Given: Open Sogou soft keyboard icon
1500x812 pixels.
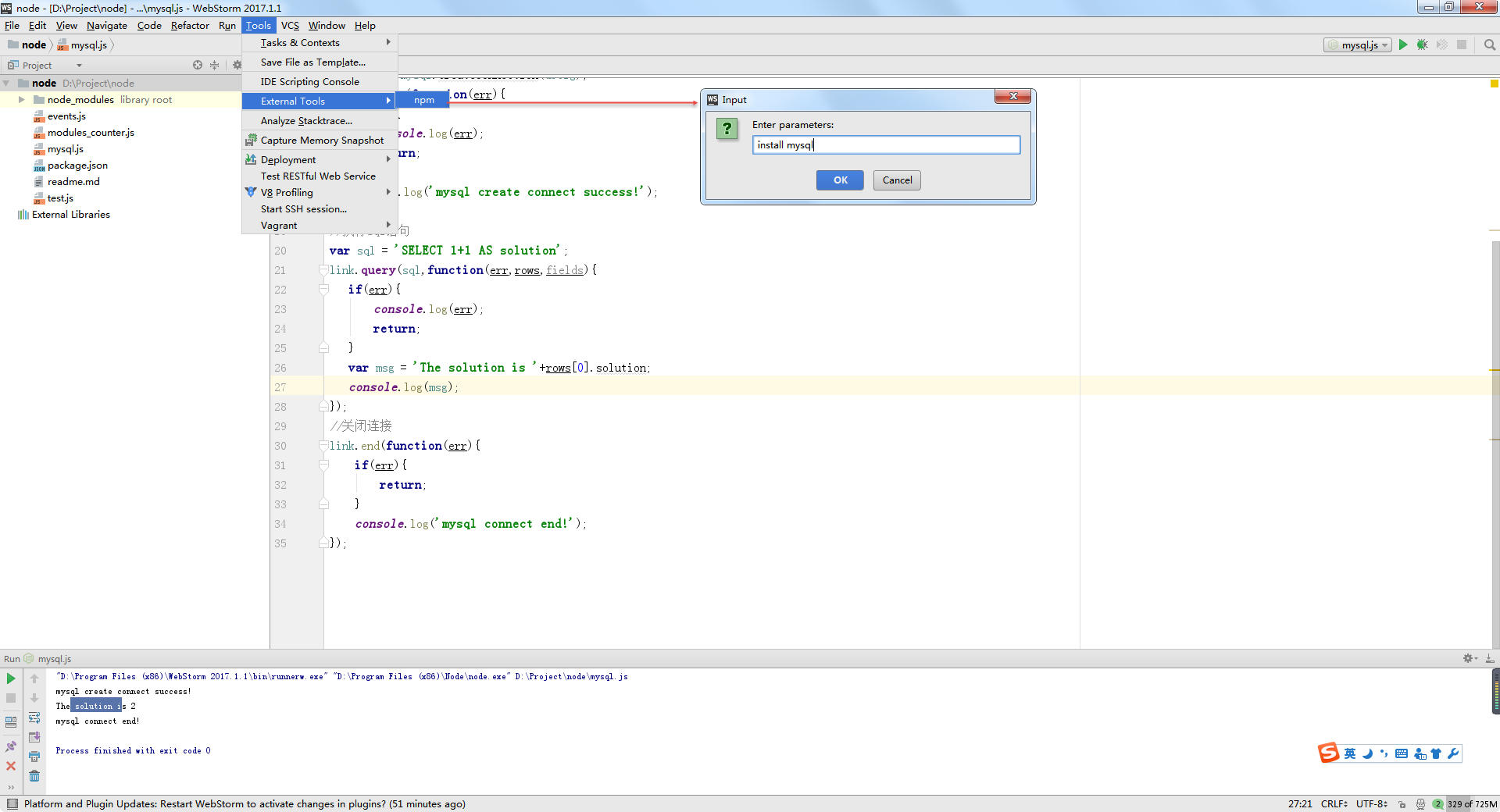Looking at the screenshot, I should coord(1402,753).
